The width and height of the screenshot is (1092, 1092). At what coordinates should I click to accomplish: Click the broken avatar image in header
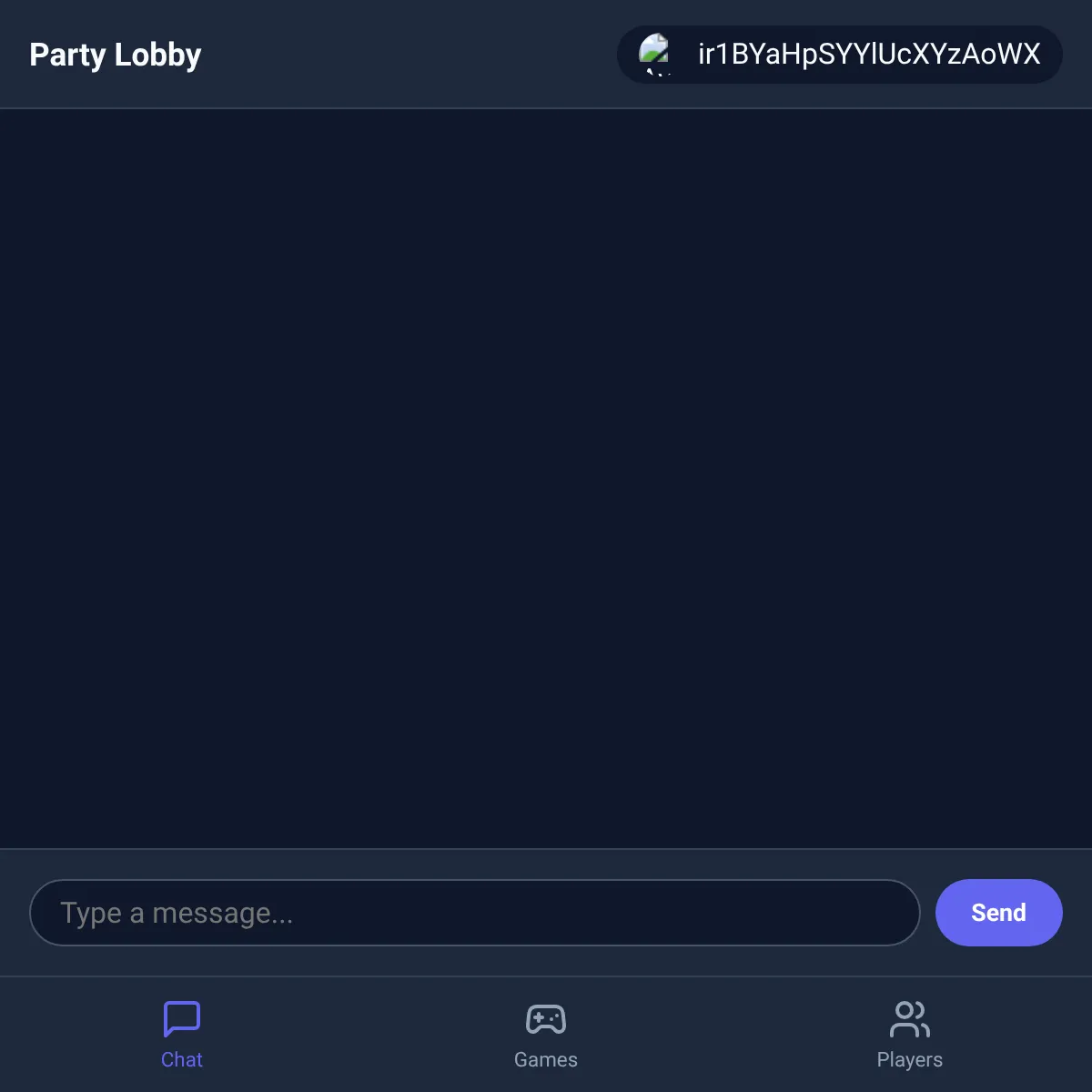[x=654, y=55]
